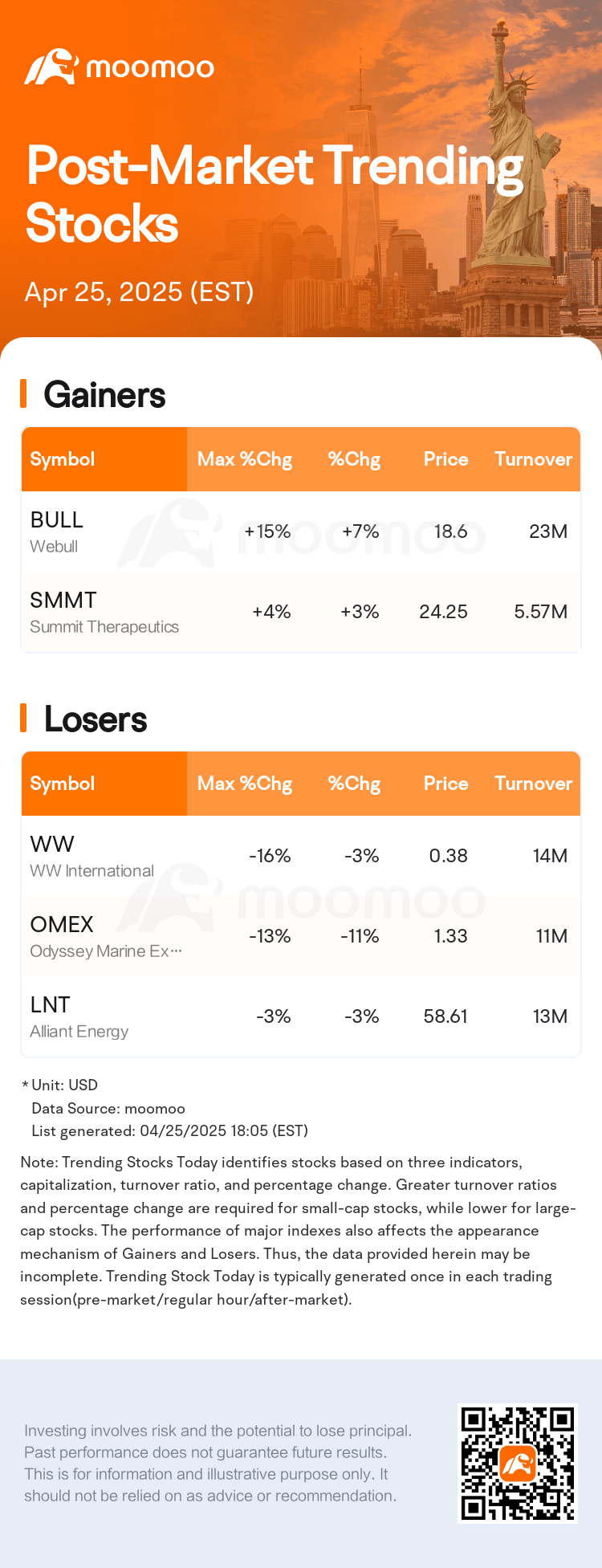
Task: Click the orange bar marker beside Losers
Action: [23, 719]
